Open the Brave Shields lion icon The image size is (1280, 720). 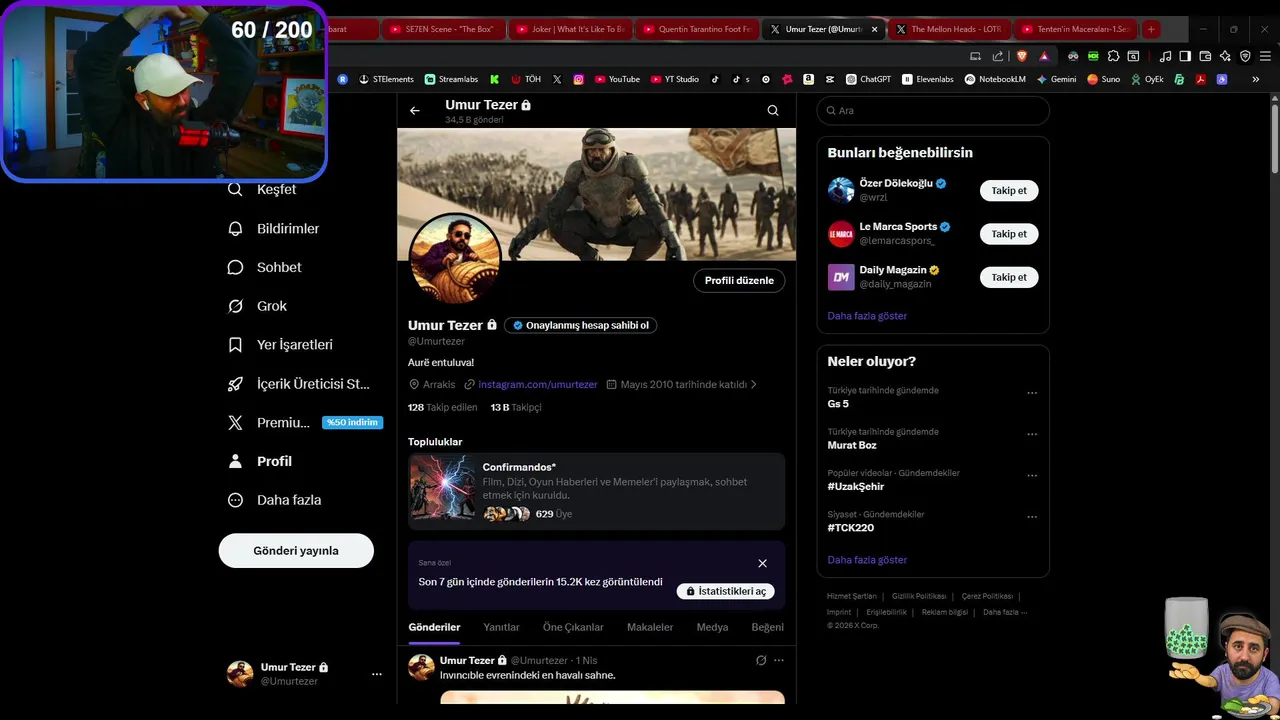point(1022,56)
